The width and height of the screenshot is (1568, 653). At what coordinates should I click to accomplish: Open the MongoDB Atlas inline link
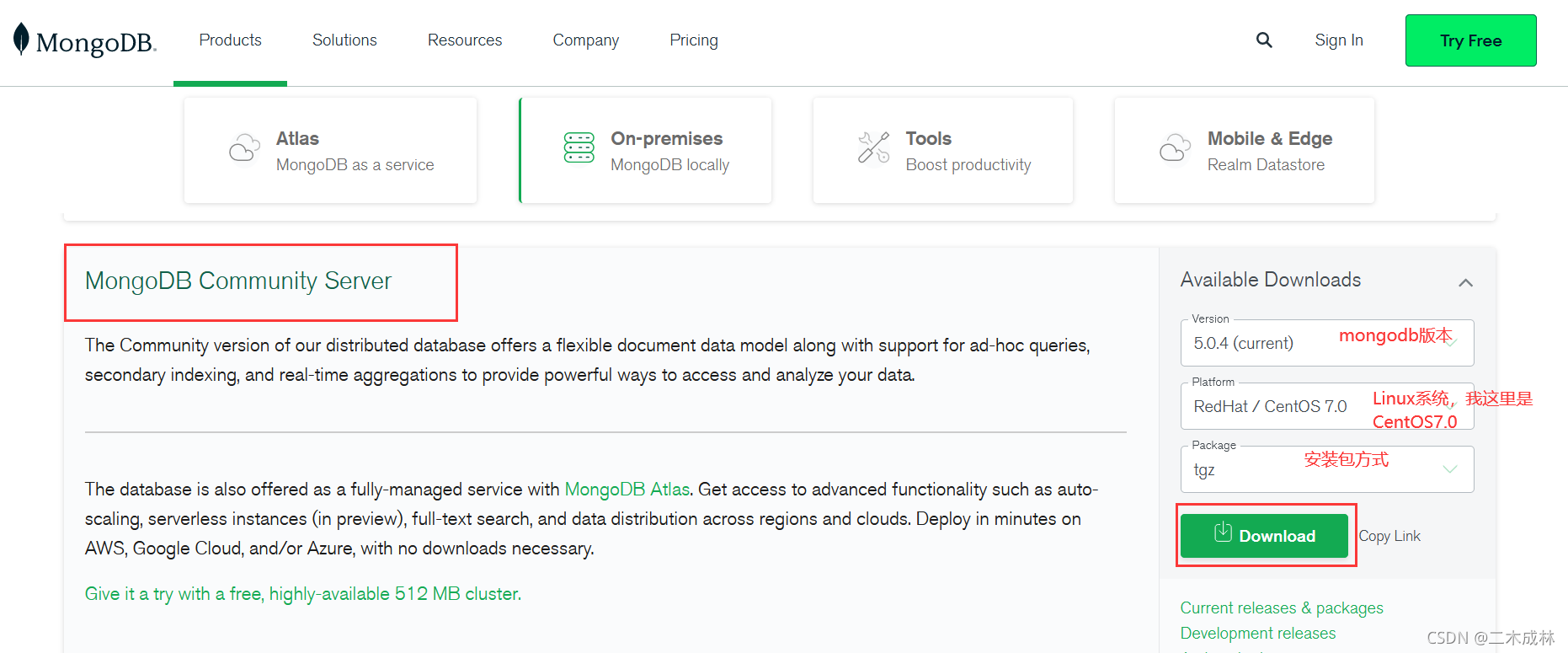pyautogui.click(x=627, y=490)
